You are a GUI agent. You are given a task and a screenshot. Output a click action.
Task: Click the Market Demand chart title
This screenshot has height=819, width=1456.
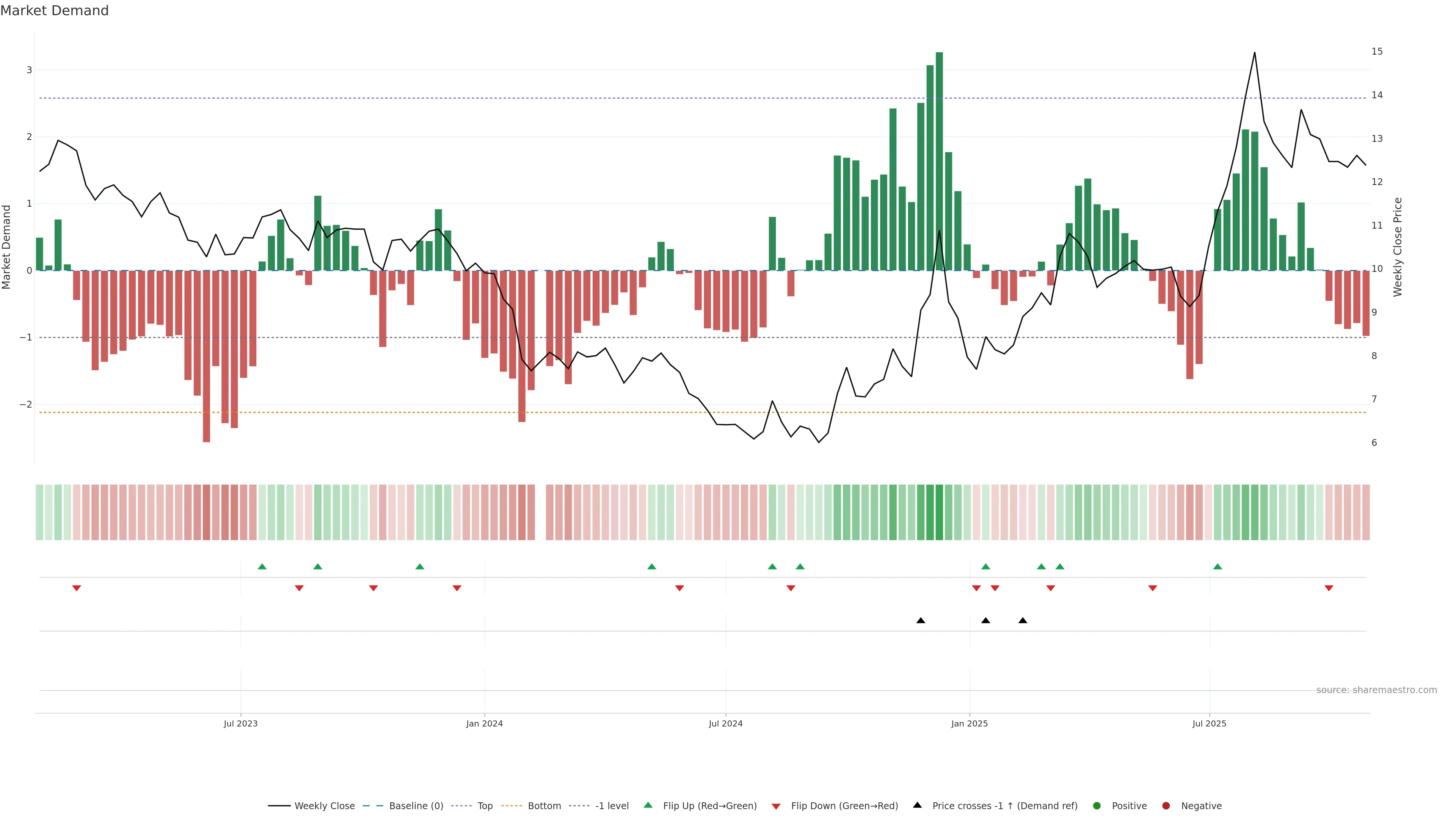click(x=54, y=11)
